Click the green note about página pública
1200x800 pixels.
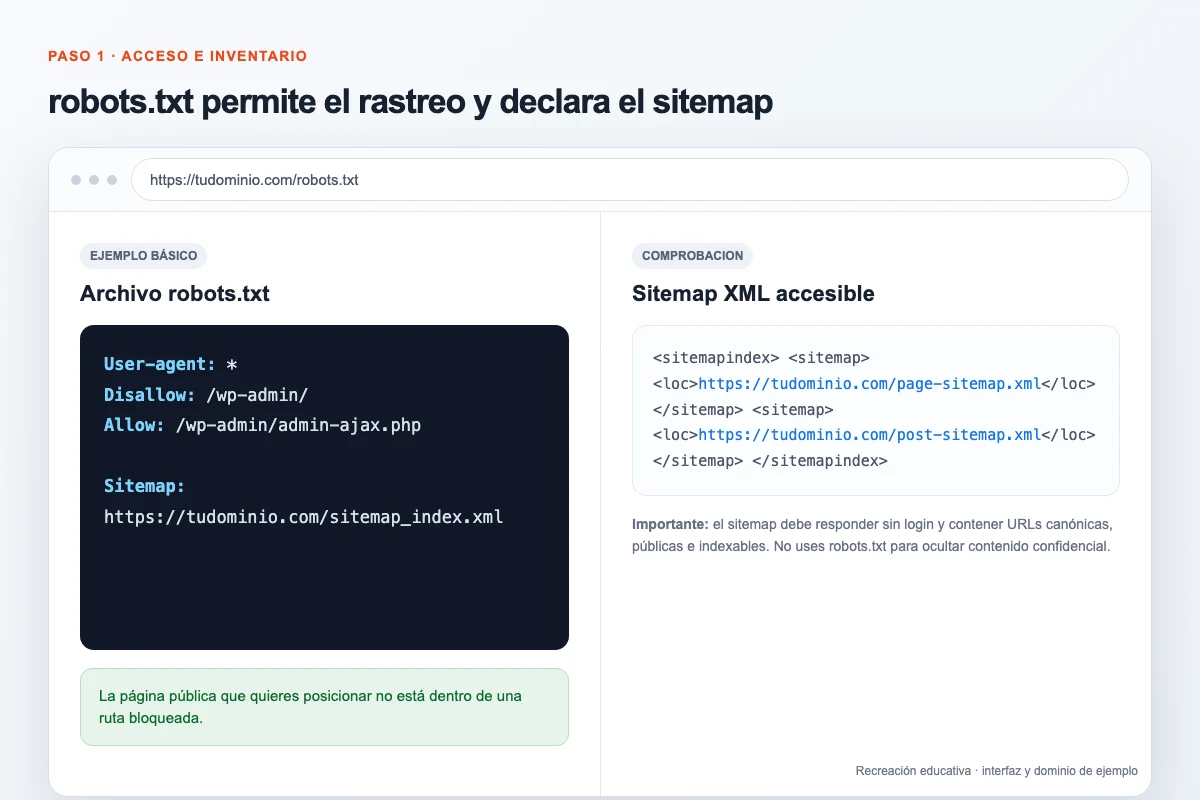click(324, 707)
